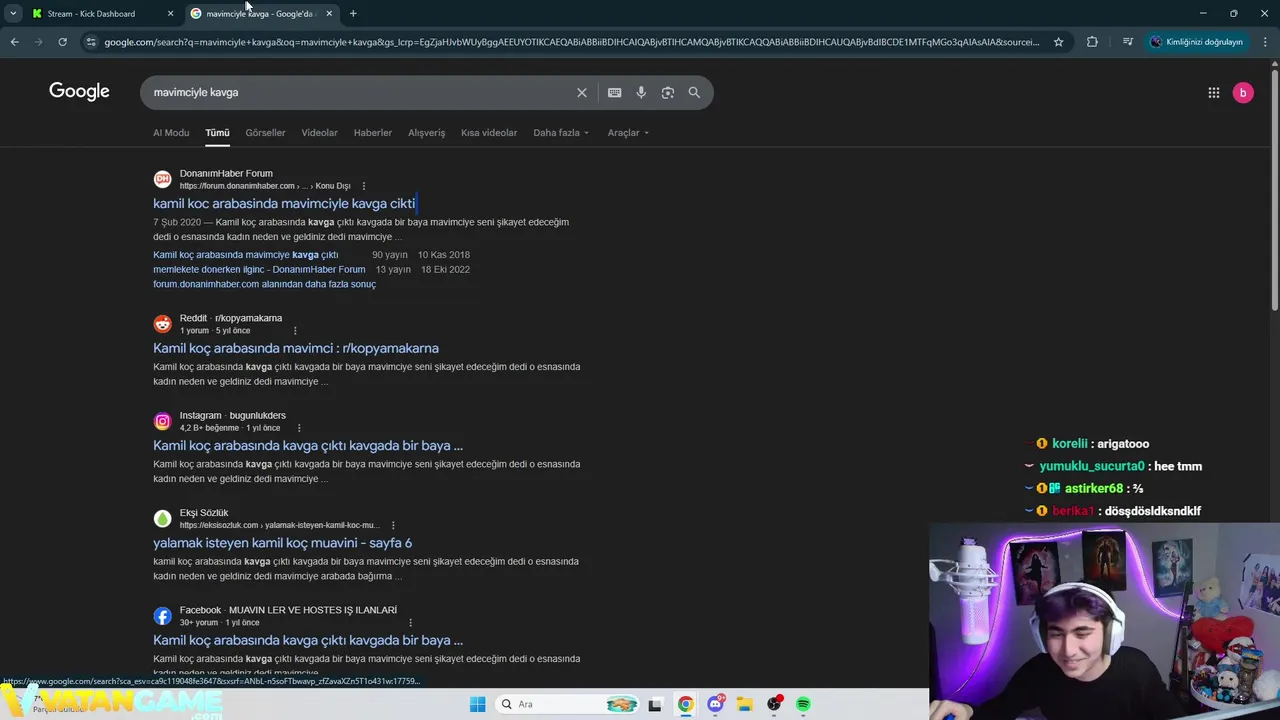Open more options for the Instagram result
The image size is (1280, 720).
(298, 428)
